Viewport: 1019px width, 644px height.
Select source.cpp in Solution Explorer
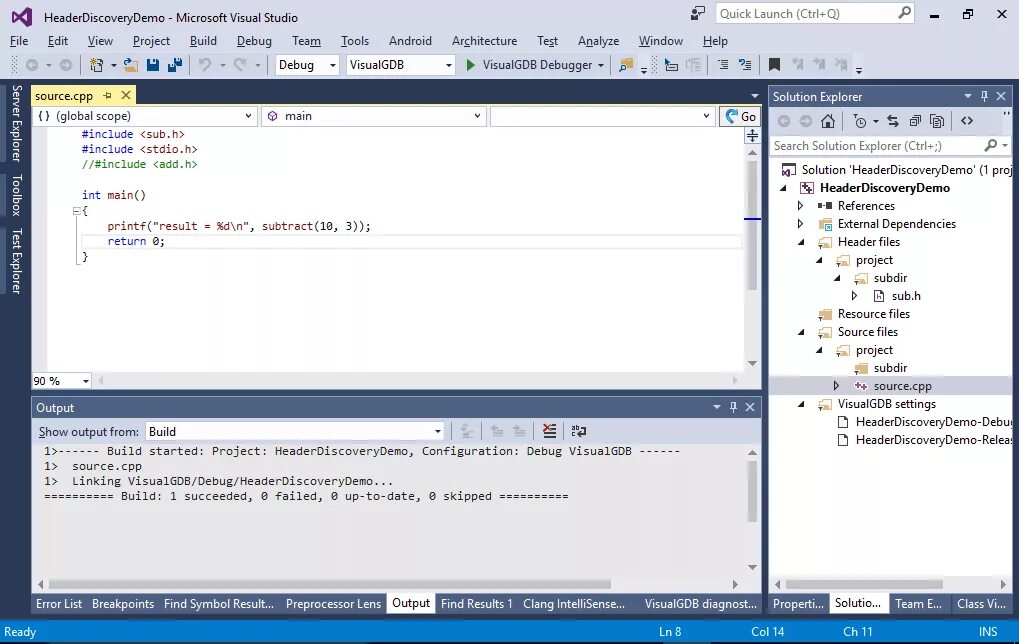pos(902,386)
